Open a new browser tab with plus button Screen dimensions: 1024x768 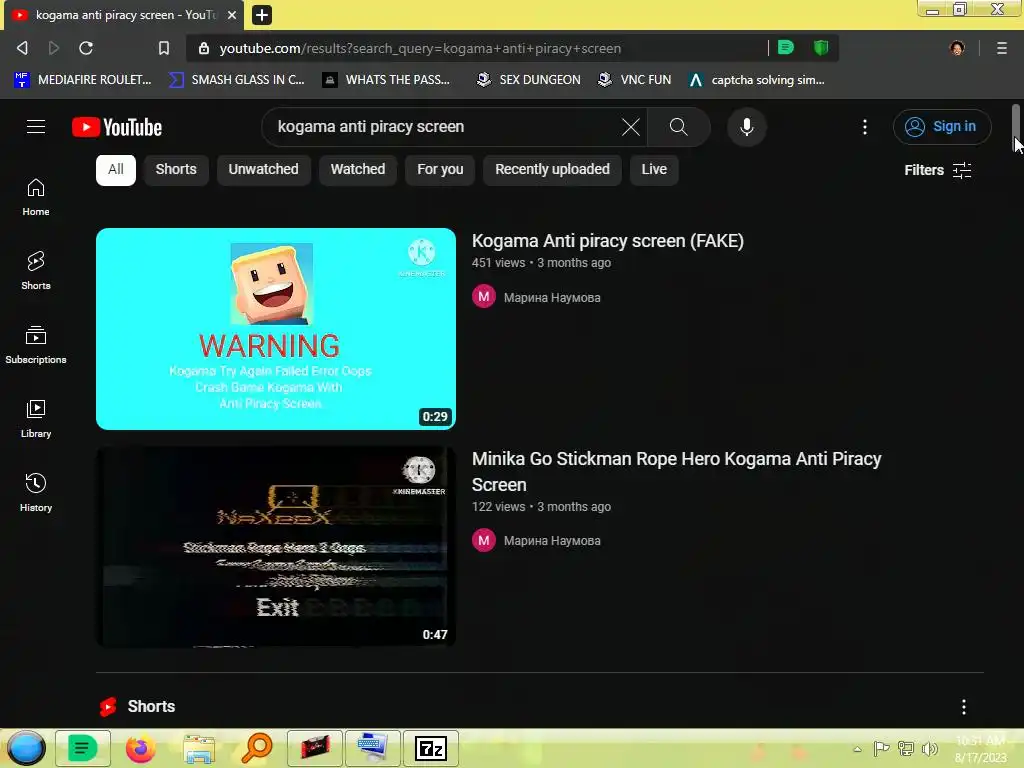tap(261, 14)
